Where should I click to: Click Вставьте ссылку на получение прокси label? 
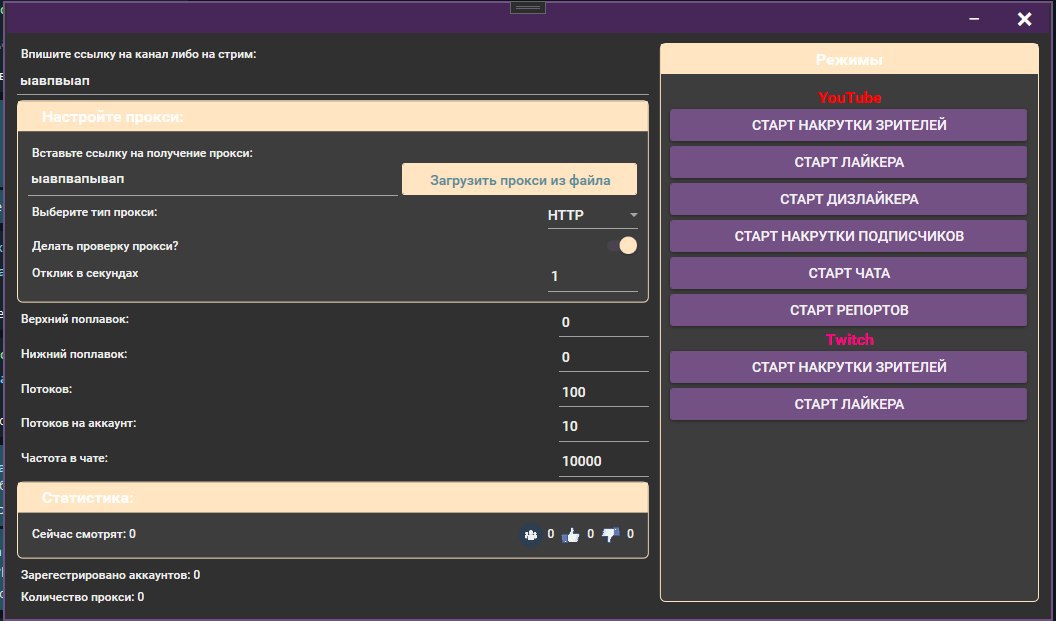[142, 153]
